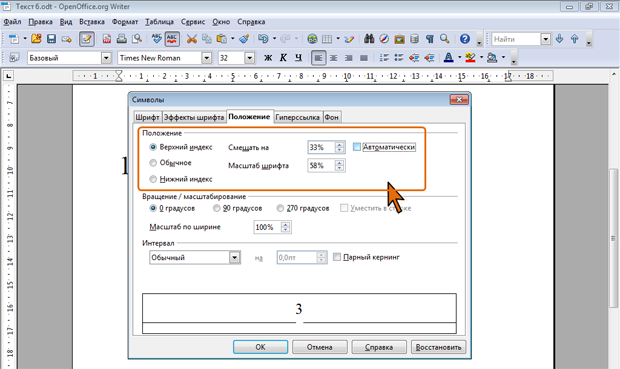Click the Undo arrow icon
Image resolution: width=620 pixels, height=369 pixels.
(263, 39)
